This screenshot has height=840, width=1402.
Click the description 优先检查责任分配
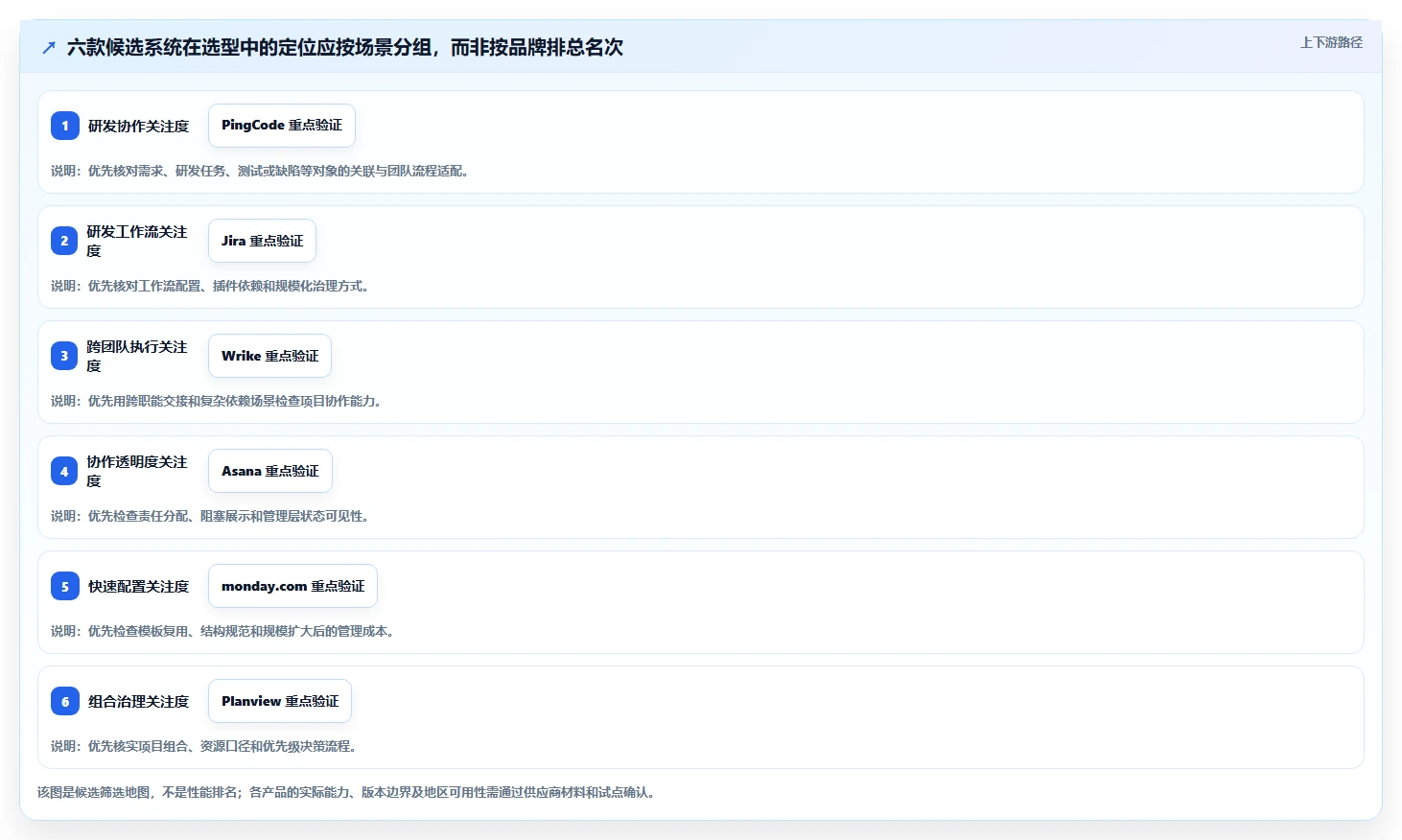coord(210,516)
